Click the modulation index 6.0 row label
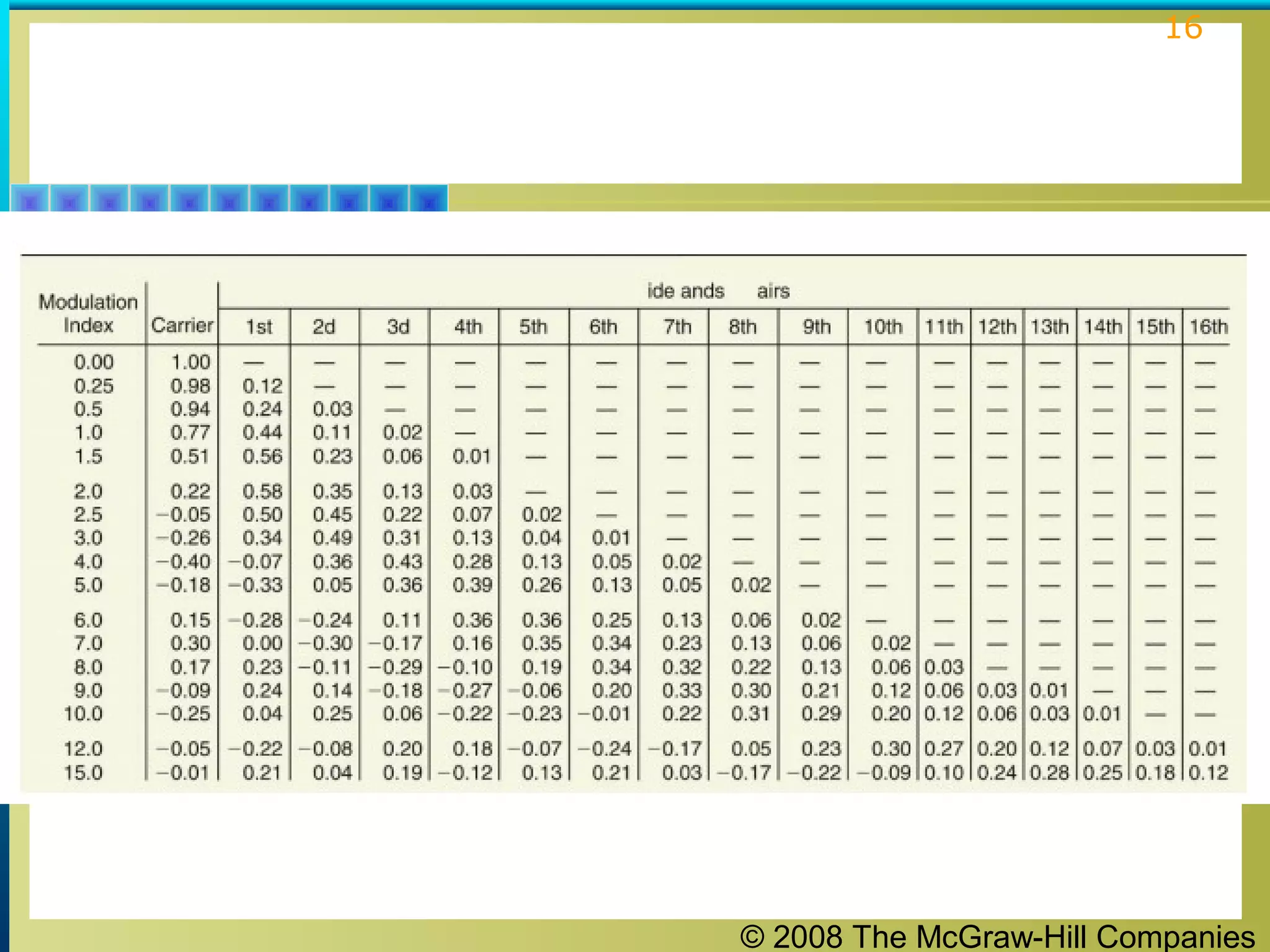 88,620
